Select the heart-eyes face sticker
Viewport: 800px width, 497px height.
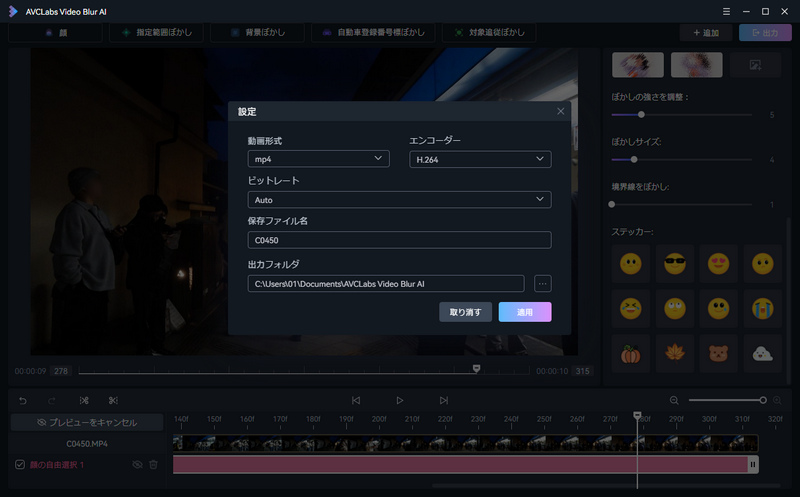click(718, 264)
